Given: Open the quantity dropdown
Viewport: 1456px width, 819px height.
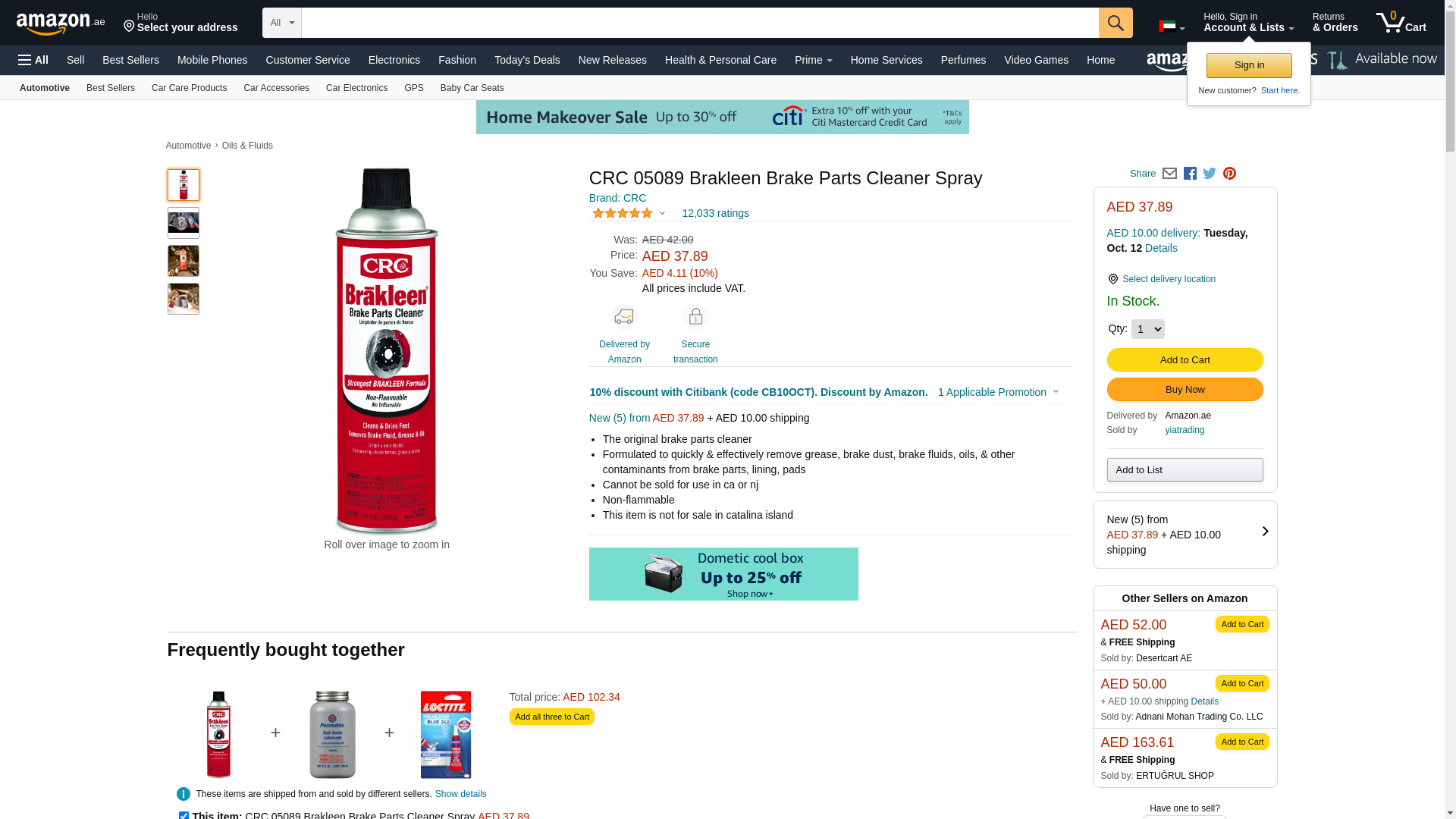Looking at the screenshot, I should coord(1147,329).
